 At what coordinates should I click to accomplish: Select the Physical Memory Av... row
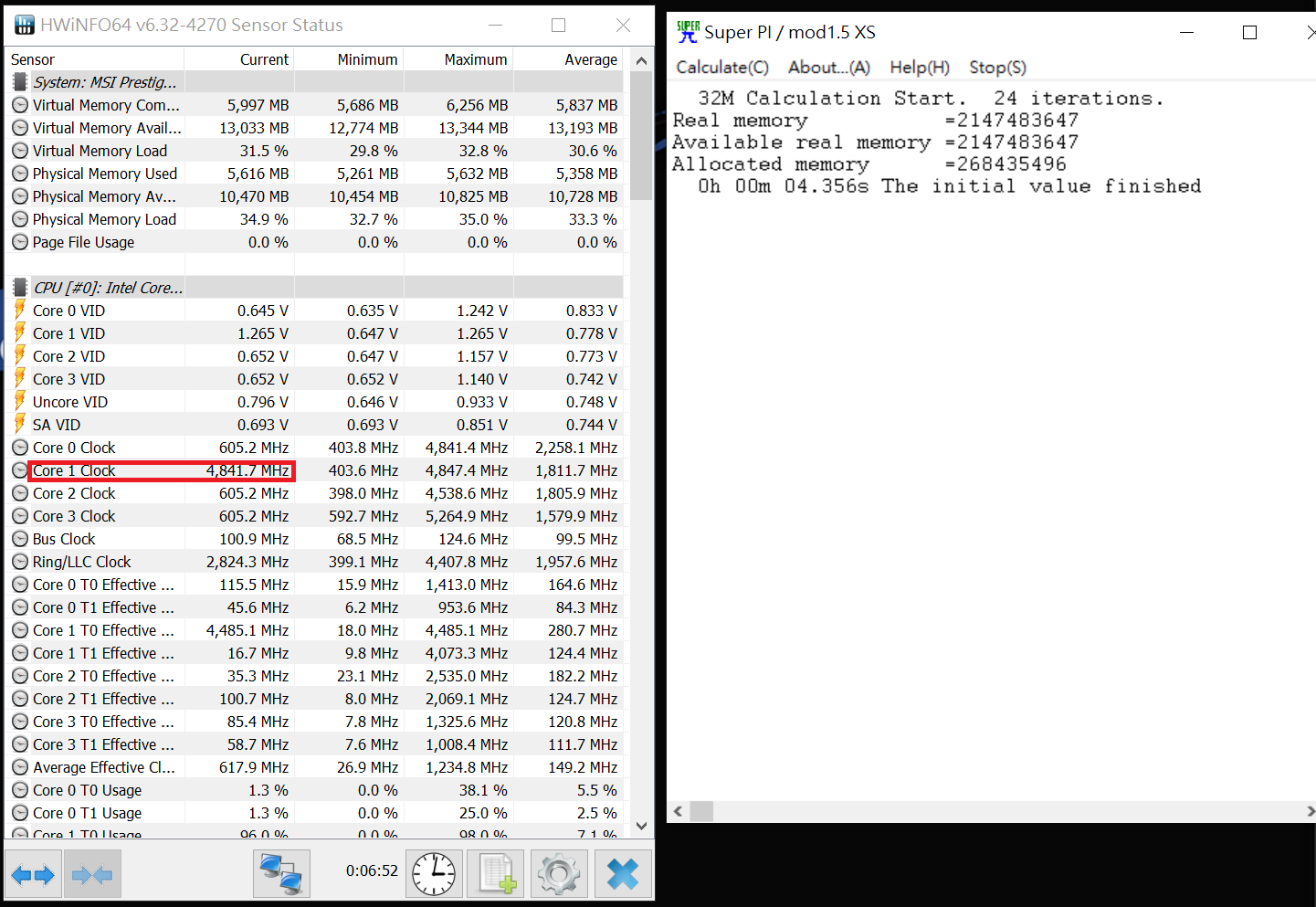click(315, 196)
